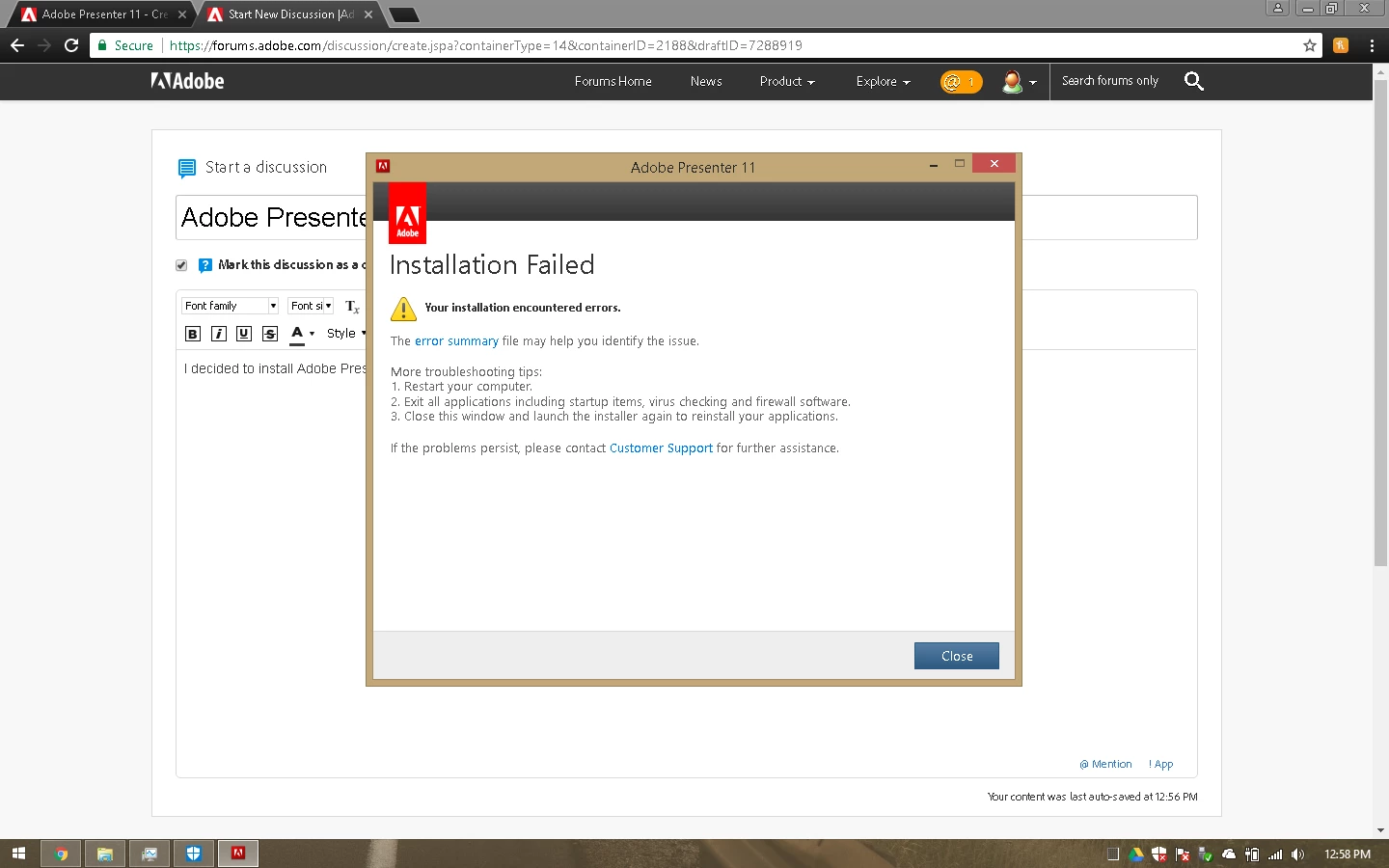The width and height of the screenshot is (1389, 868).
Task: Click the URL address bar
Action: 704,45
